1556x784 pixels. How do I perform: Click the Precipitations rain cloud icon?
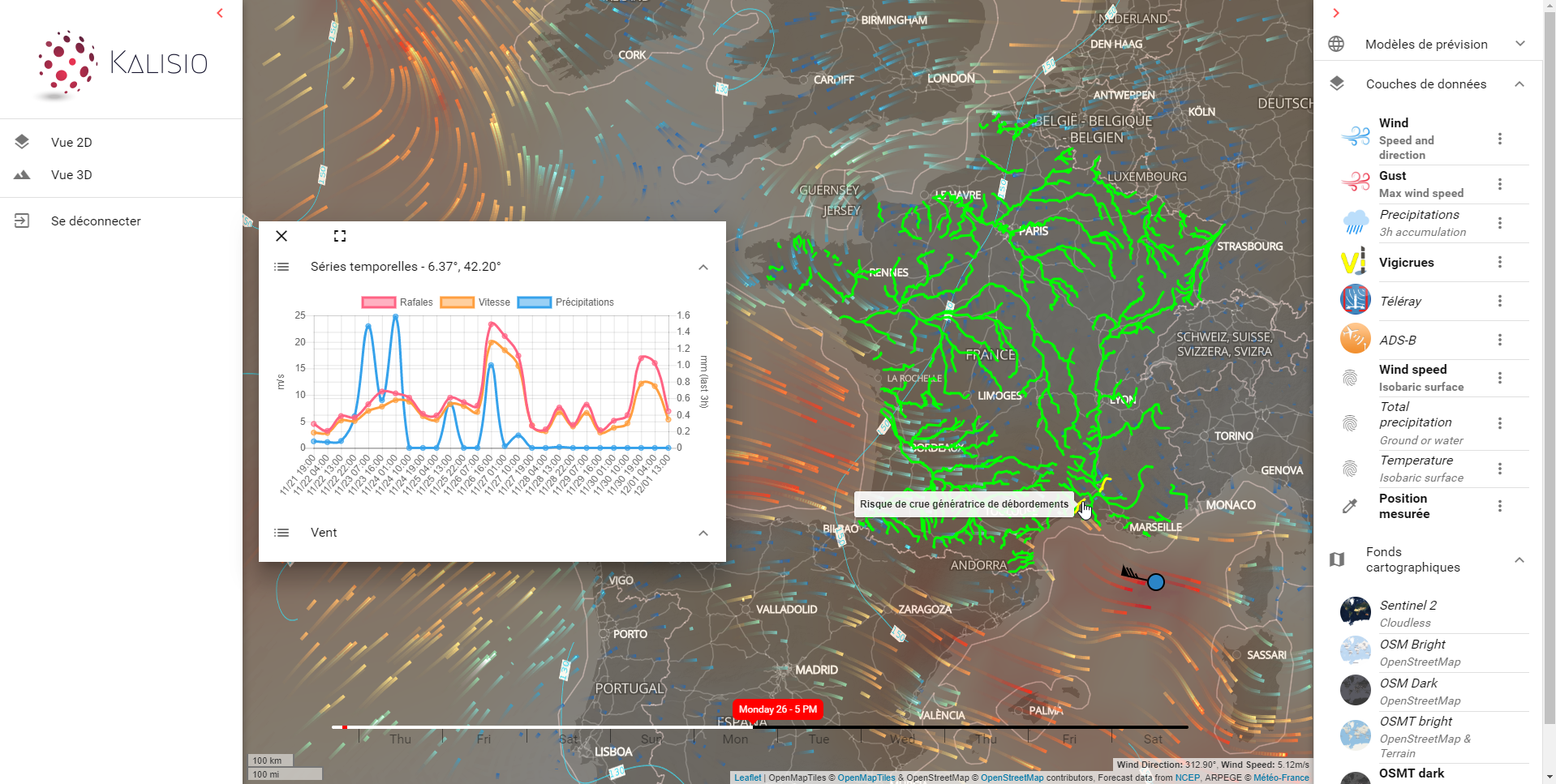pyautogui.click(x=1355, y=222)
